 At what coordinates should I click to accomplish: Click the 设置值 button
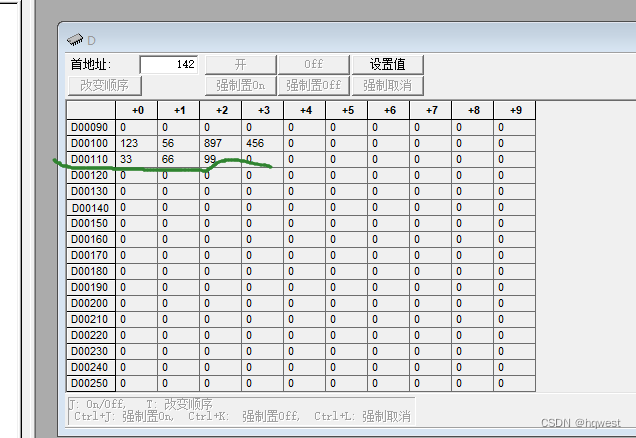click(387, 64)
